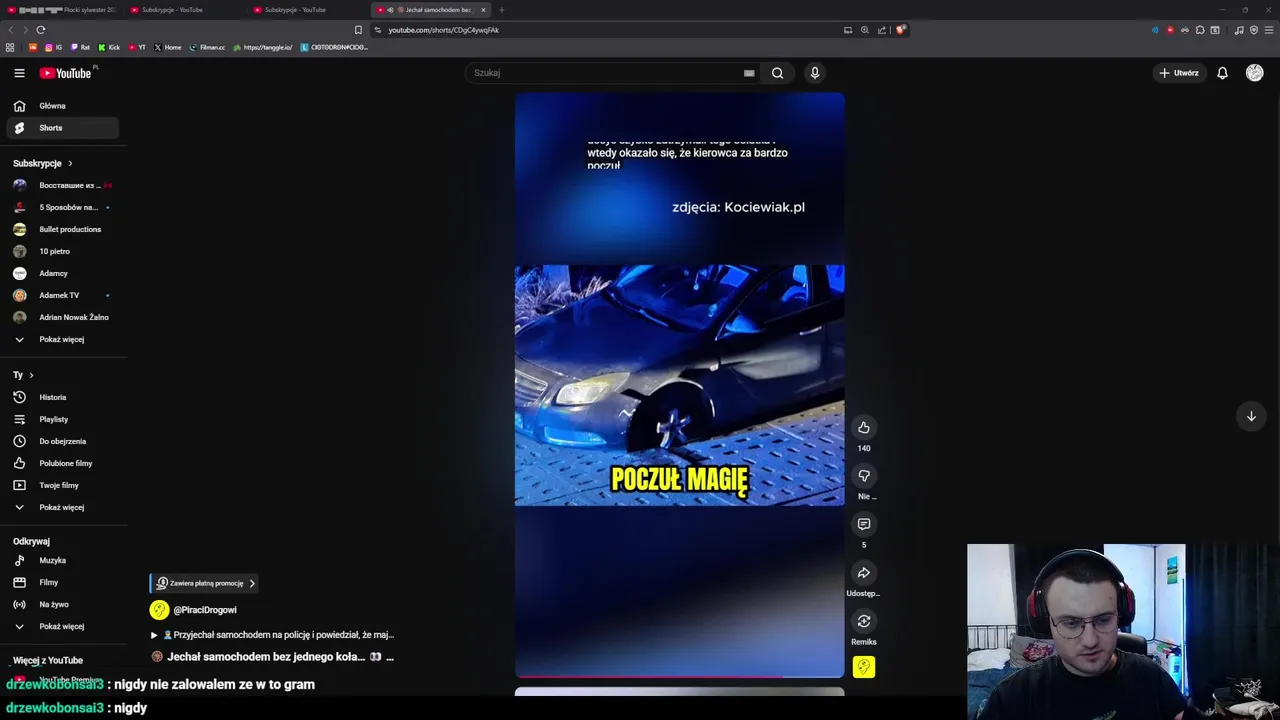The image size is (1280, 720).
Task: Open the account avatar menu
Action: [x=1254, y=73]
